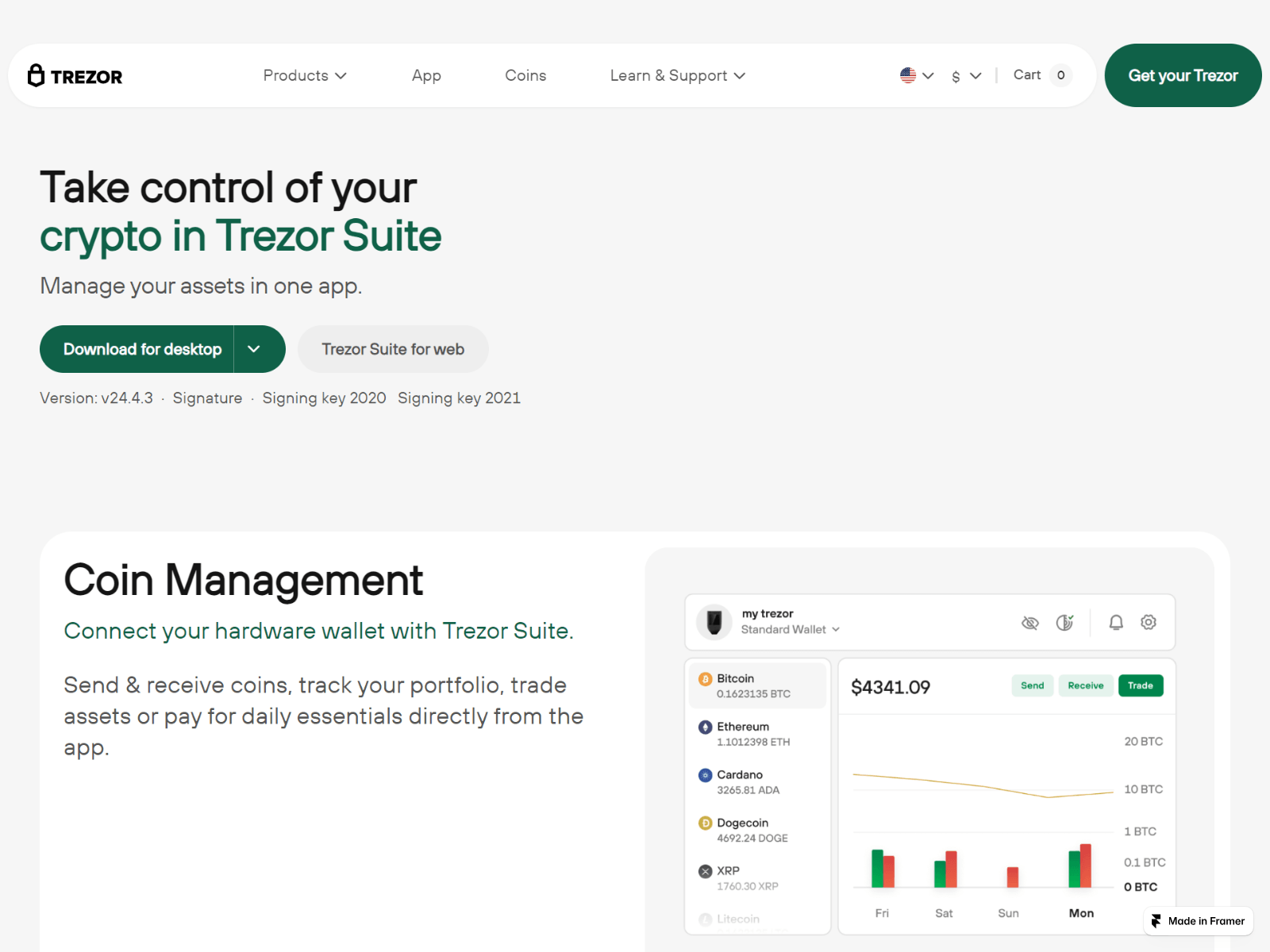Open Trezor Suite for web
The height and width of the screenshot is (952, 1270).
click(x=393, y=349)
